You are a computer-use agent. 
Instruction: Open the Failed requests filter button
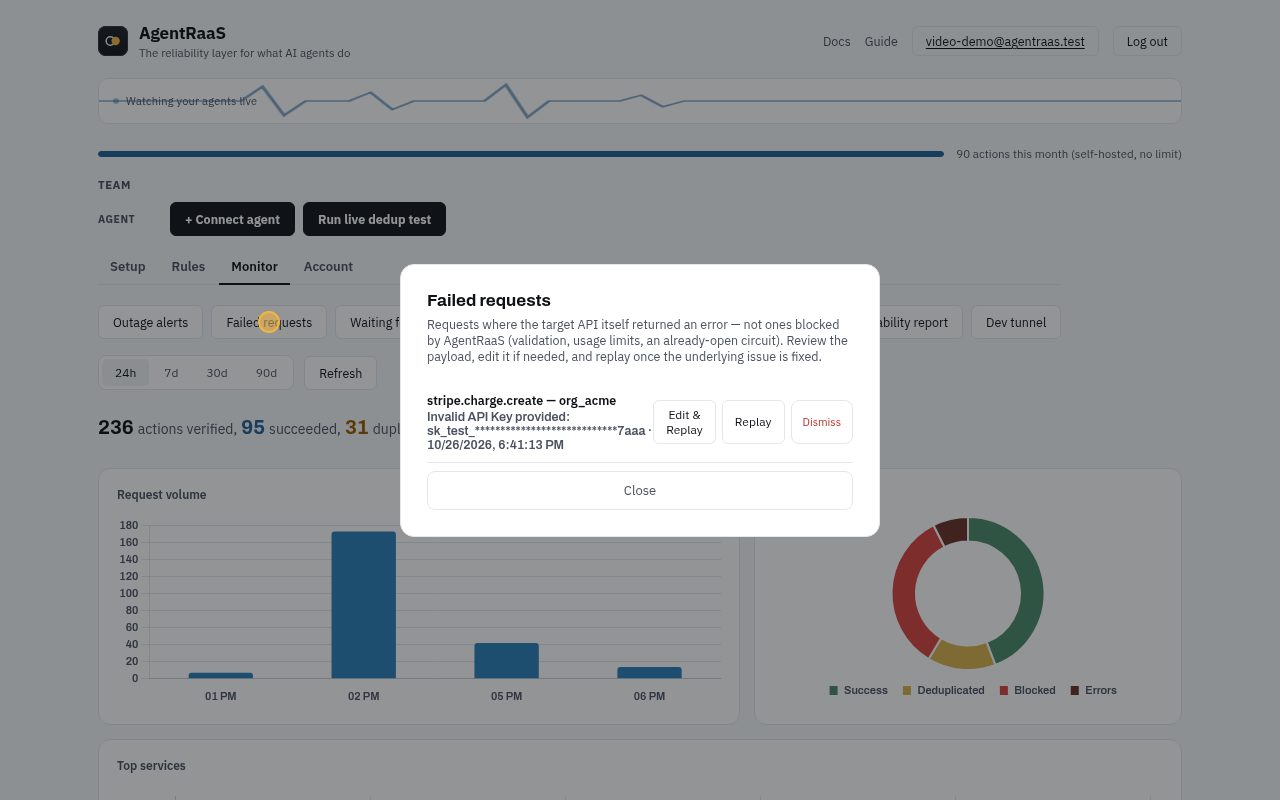point(269,322)
